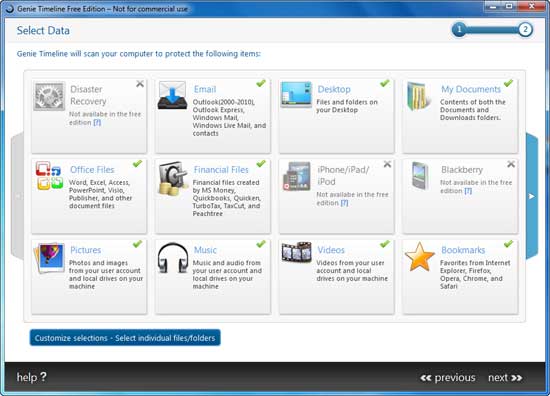Proceed with the next button
Viewport: 550px width, 396px height.
tap(505, 378)
